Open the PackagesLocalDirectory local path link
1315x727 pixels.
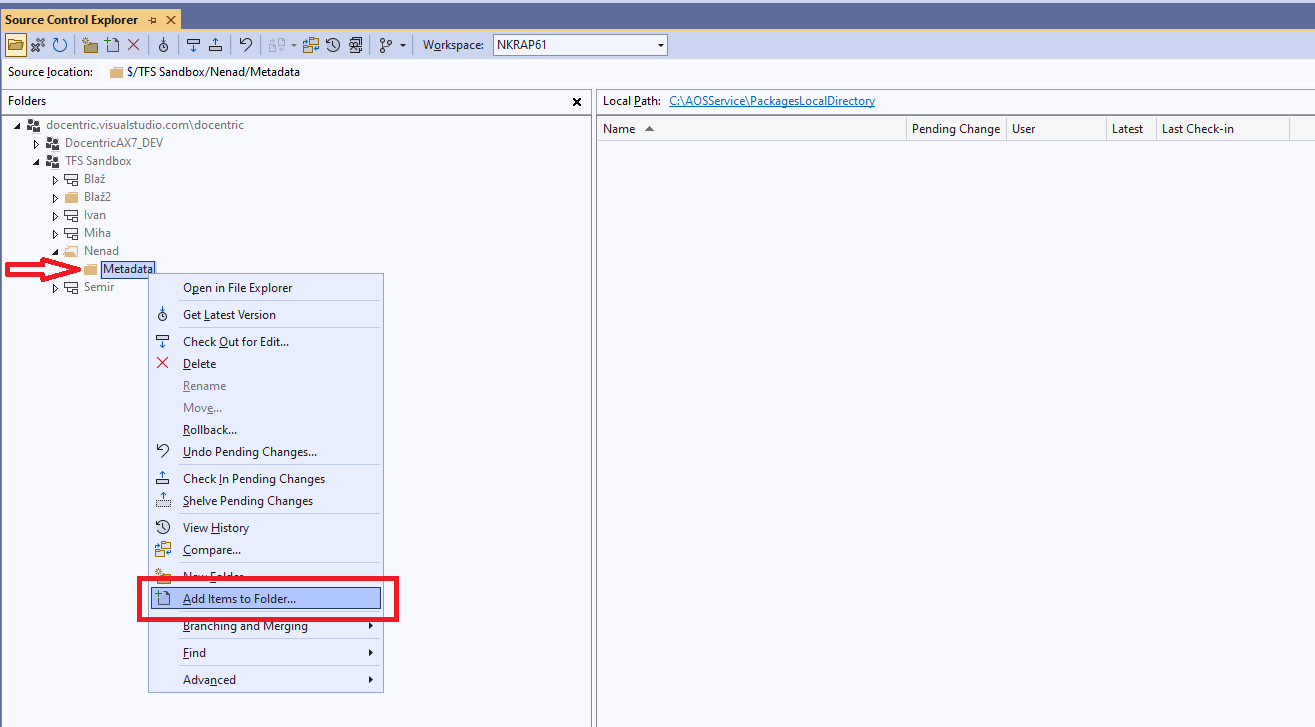(x=772, y=101)
